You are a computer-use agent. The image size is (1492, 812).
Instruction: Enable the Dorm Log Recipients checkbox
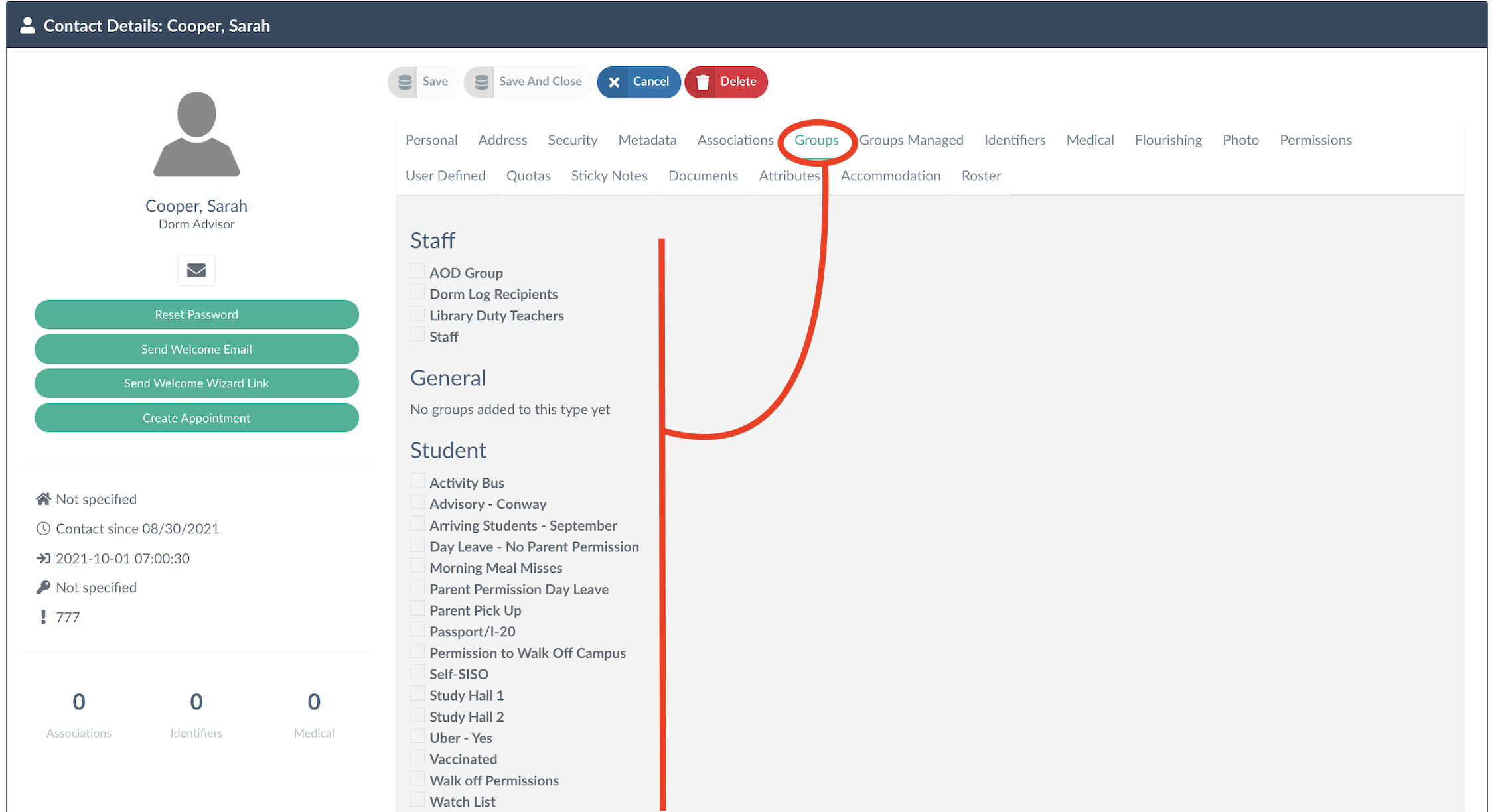tap(417, 292)
